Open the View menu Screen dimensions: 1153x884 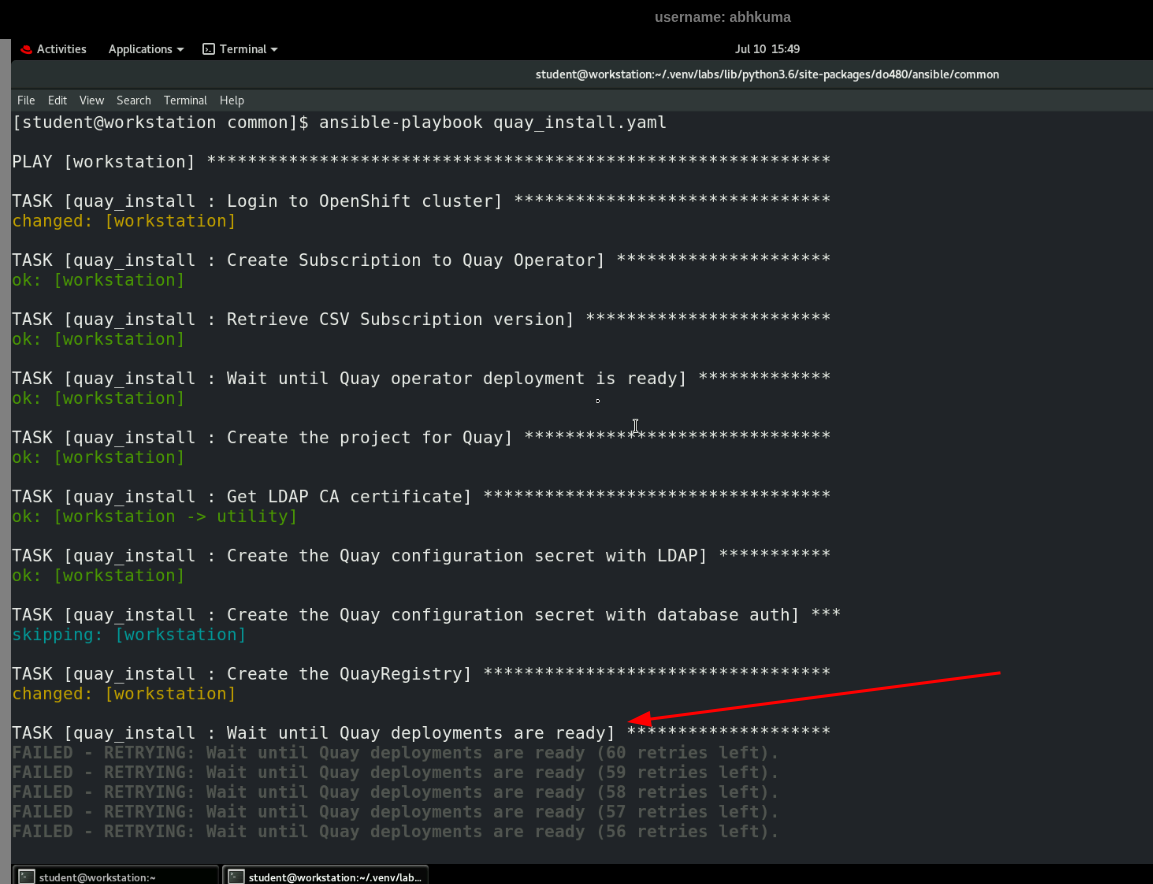[x=91, y=101]
